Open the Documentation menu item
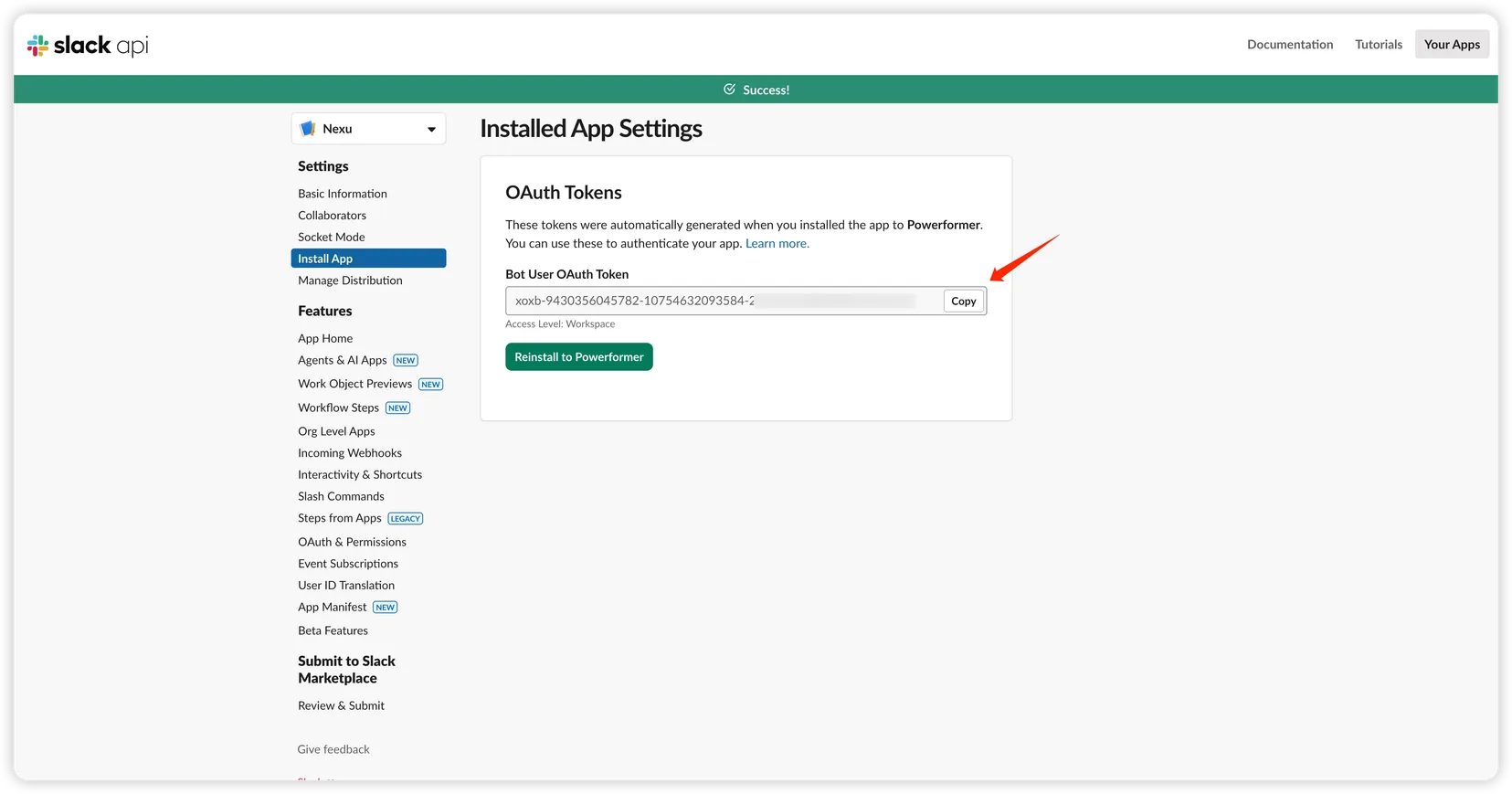This screenshot has width=1512, height=794. tap(1289, 44)
